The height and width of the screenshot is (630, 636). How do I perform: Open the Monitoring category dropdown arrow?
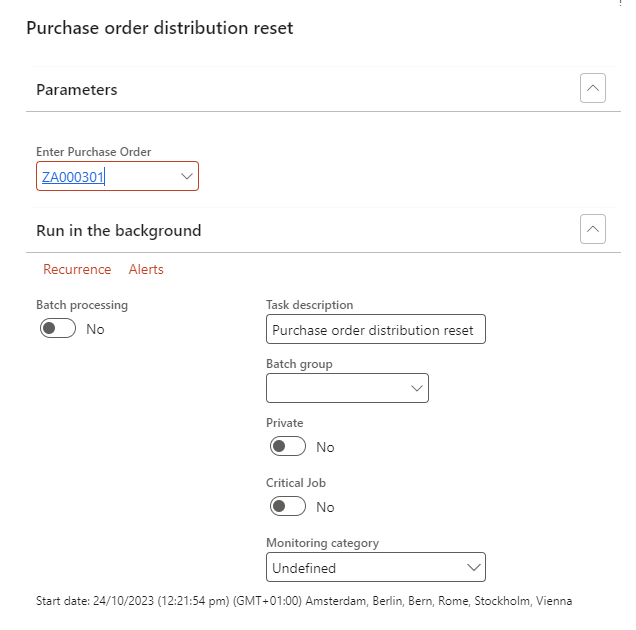point(473,567)
